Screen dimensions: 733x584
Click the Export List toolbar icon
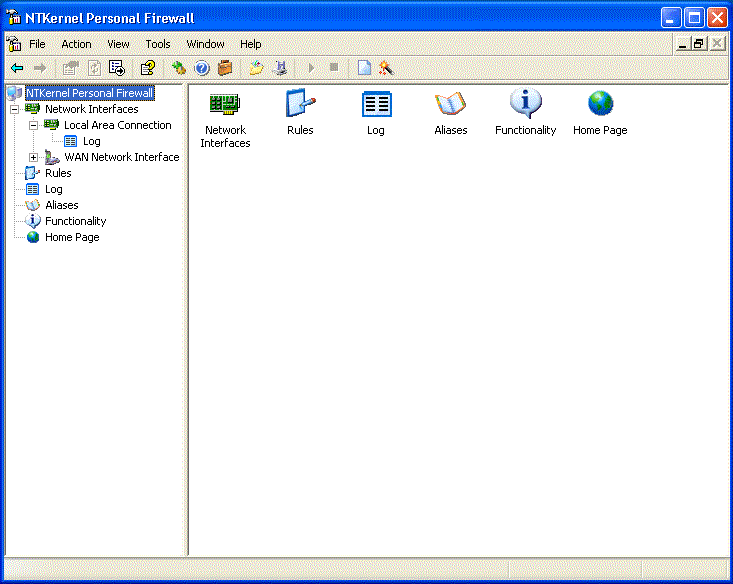pos(117,68)
